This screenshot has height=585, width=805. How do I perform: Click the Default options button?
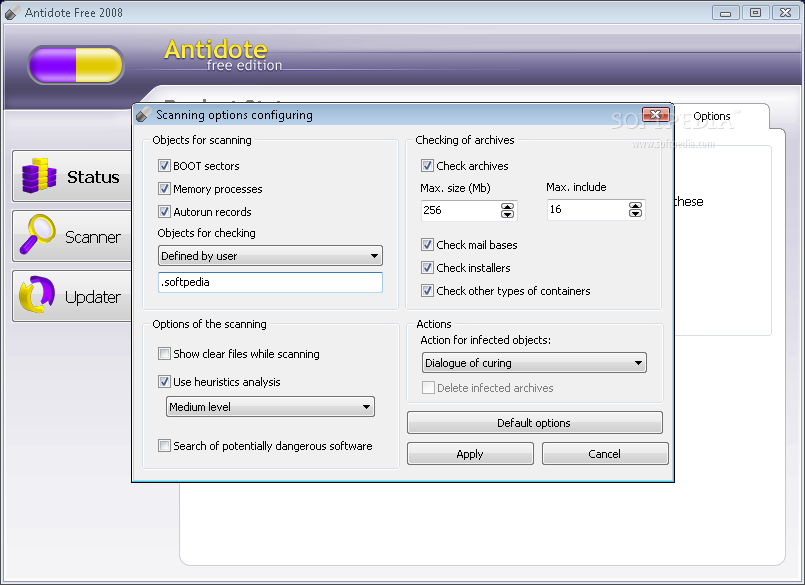click(x=534, y=423)
